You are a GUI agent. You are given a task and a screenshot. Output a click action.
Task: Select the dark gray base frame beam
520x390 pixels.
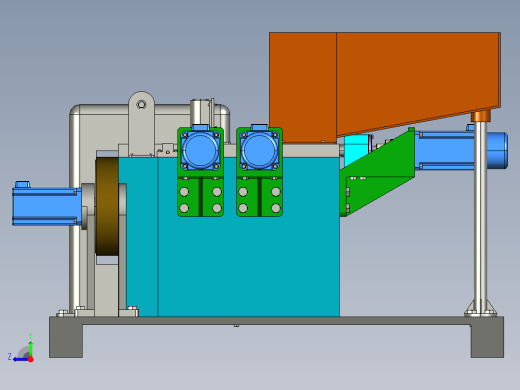277,321
